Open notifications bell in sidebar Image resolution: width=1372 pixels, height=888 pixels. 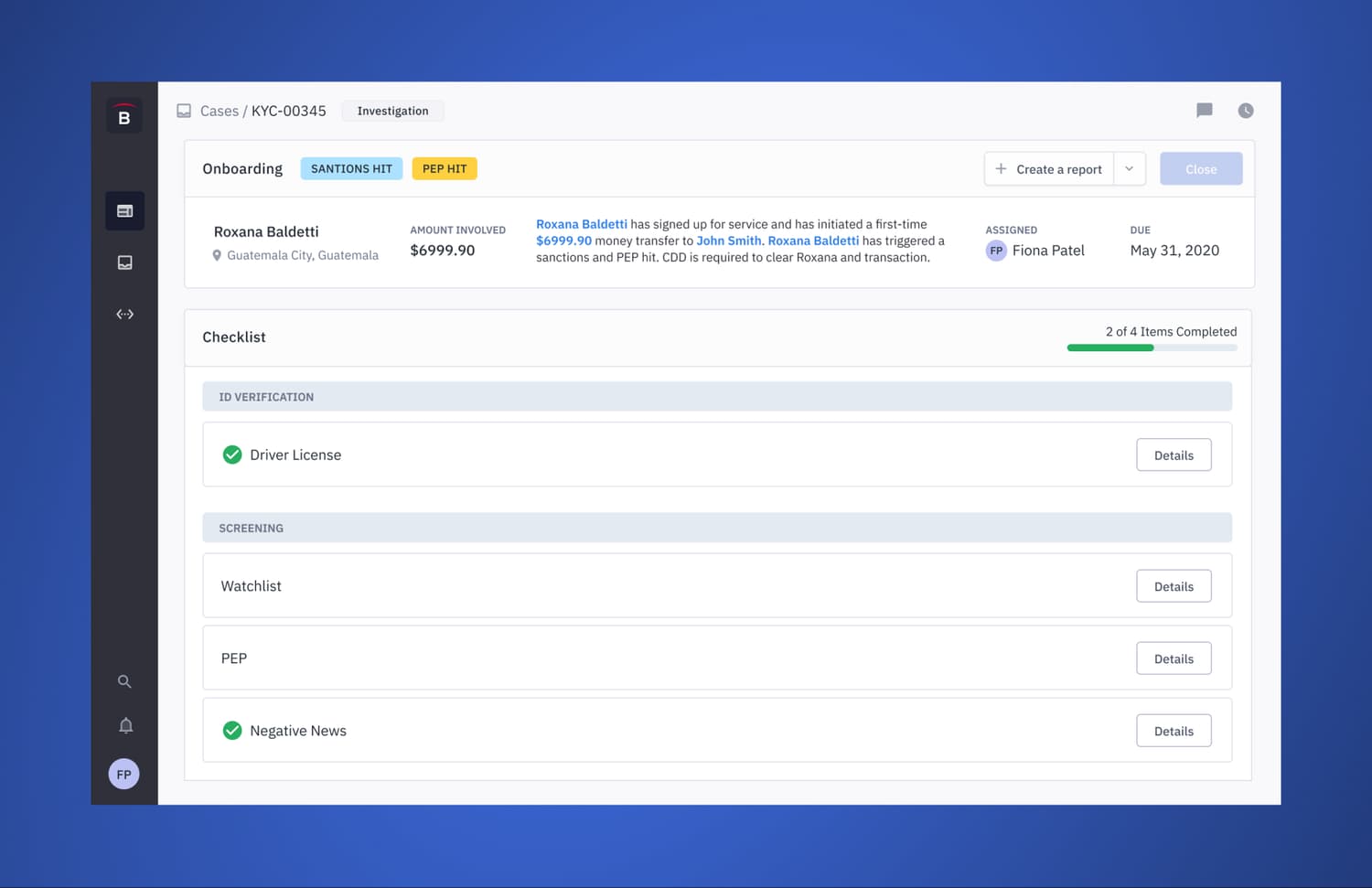125,725
